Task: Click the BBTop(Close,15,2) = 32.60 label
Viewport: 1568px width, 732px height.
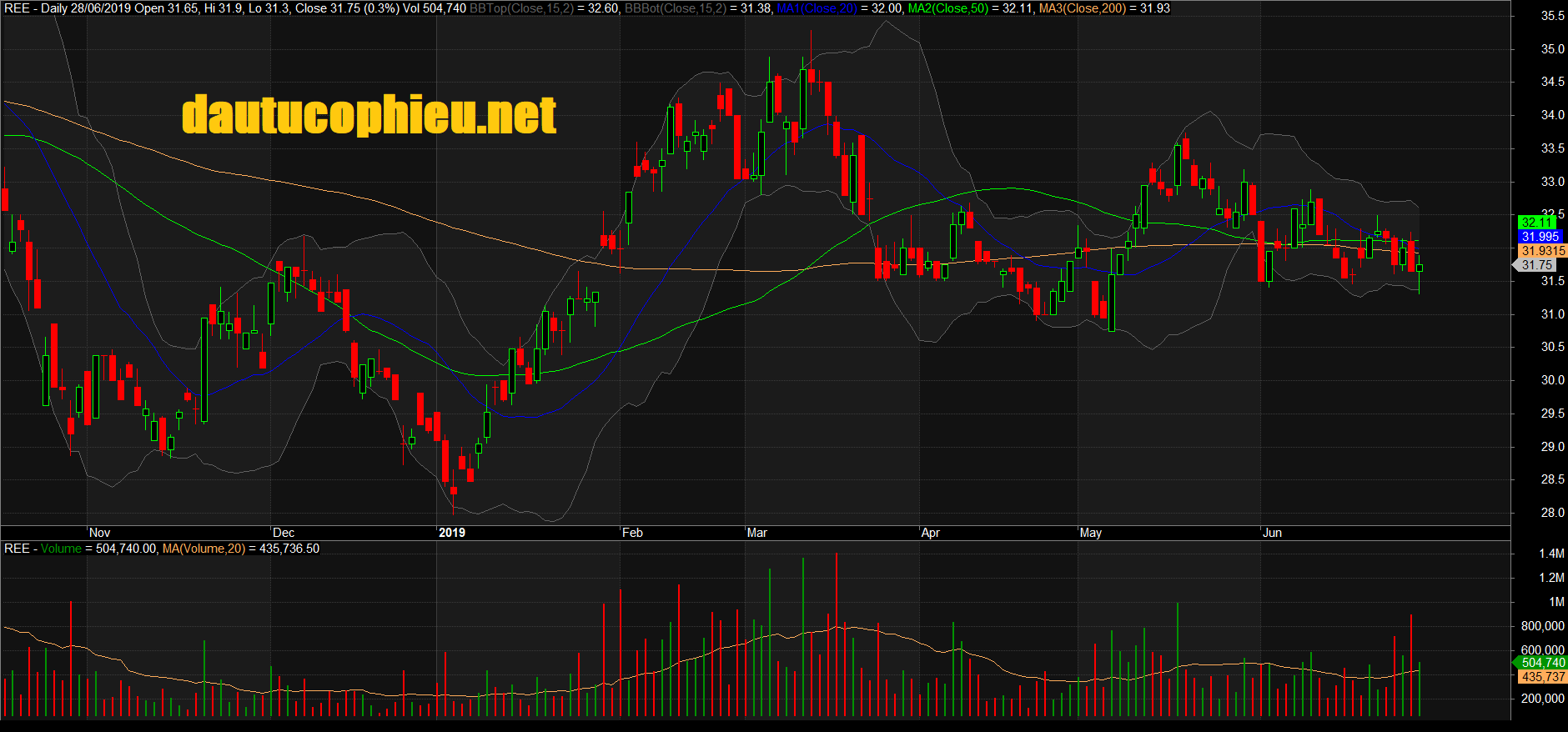Action: [x=545, y=8]
